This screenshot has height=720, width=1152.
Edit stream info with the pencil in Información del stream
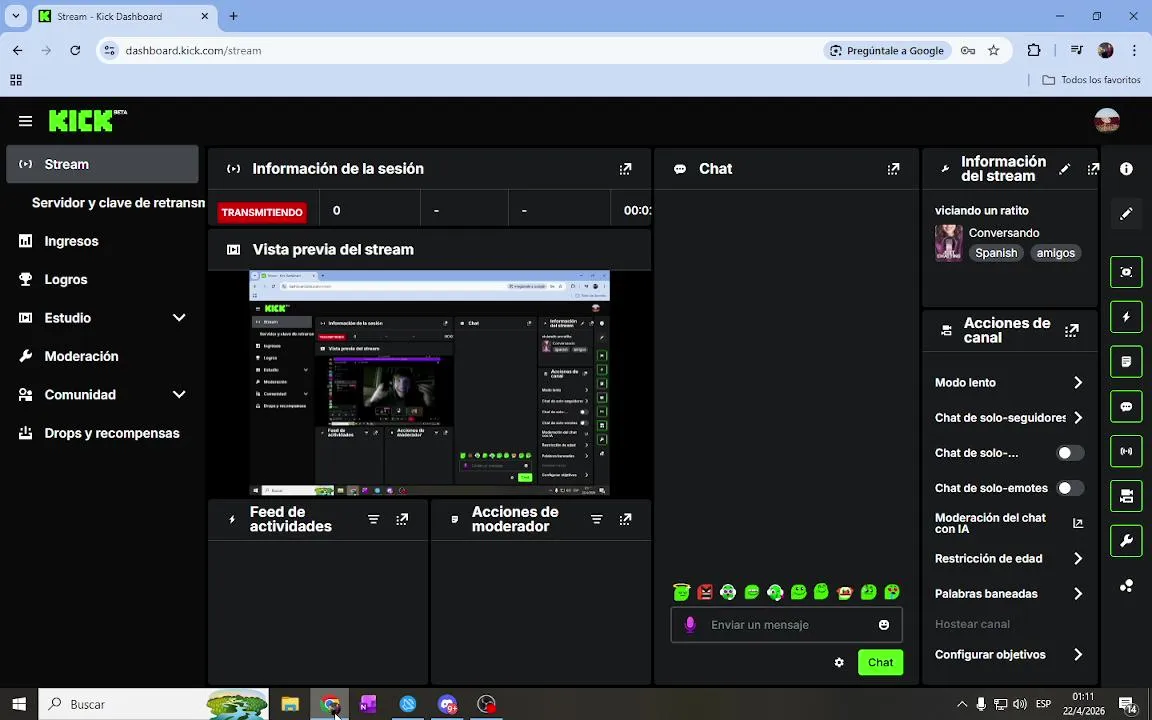[1064, 169]
